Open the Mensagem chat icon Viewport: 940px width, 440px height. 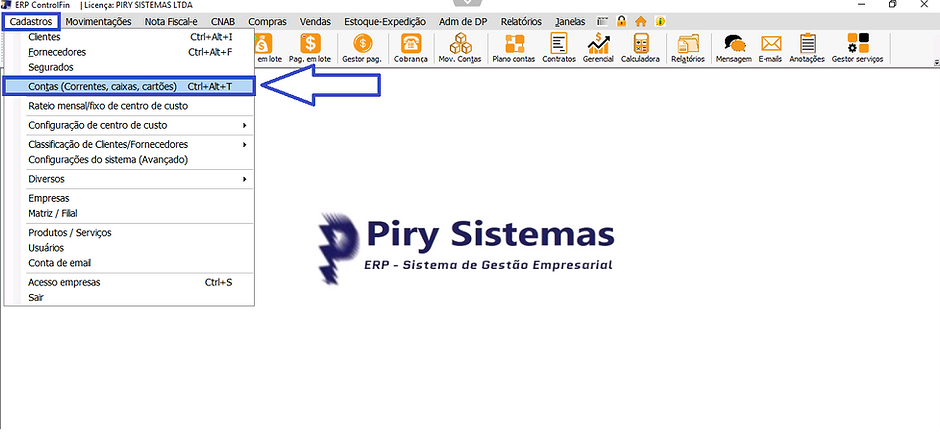coord(734,48)
